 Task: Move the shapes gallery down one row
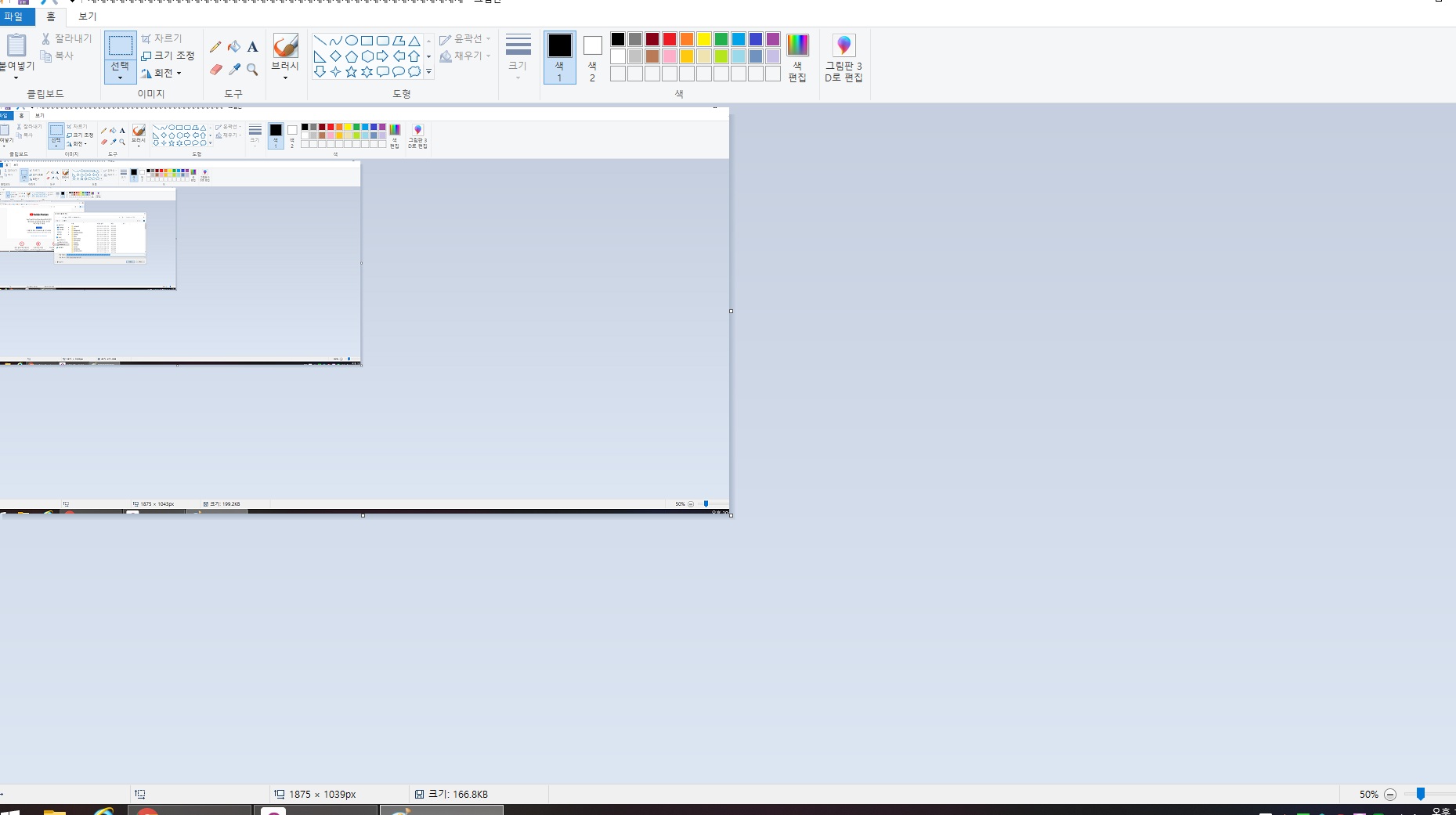point(428,56)
